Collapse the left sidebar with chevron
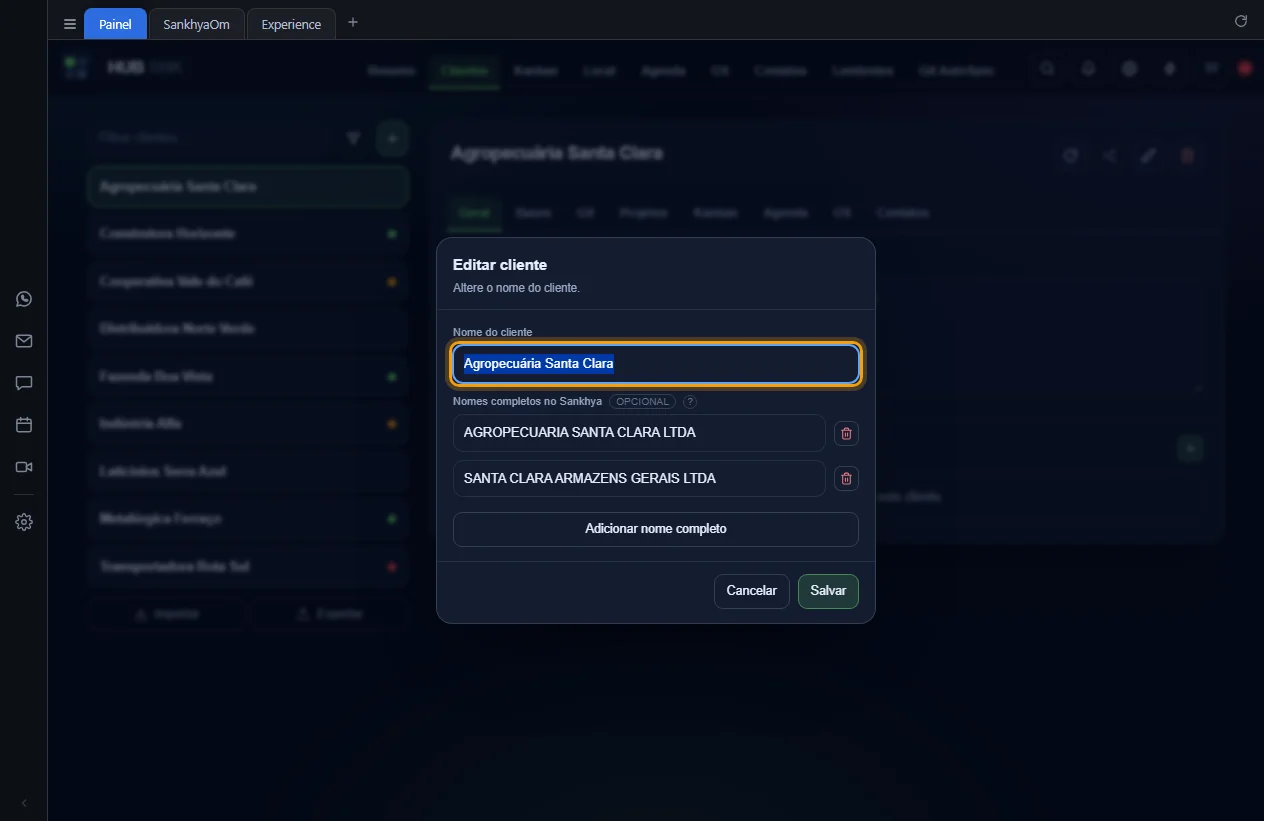This screenshot has height=821, width=1264. coord(24,803)
